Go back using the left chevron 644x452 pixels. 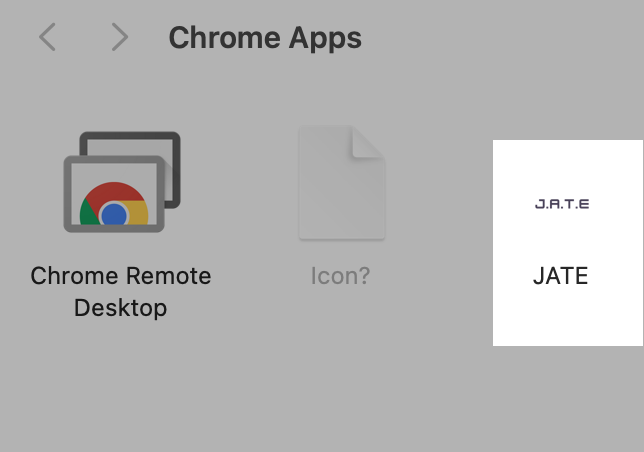(x=47, y=38)
